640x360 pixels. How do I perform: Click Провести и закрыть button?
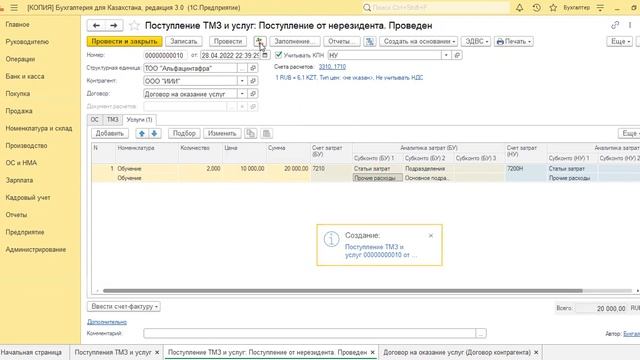(x=124, y=41)
